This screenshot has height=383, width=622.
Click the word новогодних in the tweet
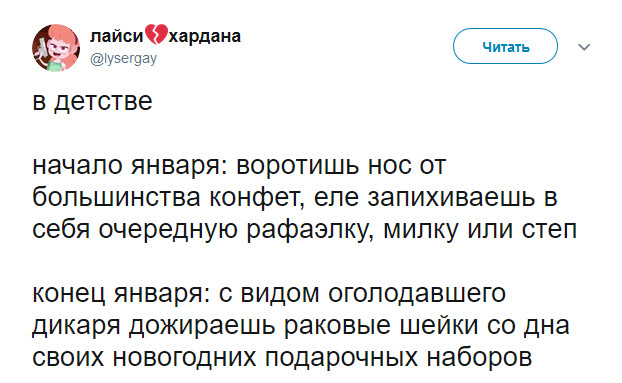click(x=184, y=357)
